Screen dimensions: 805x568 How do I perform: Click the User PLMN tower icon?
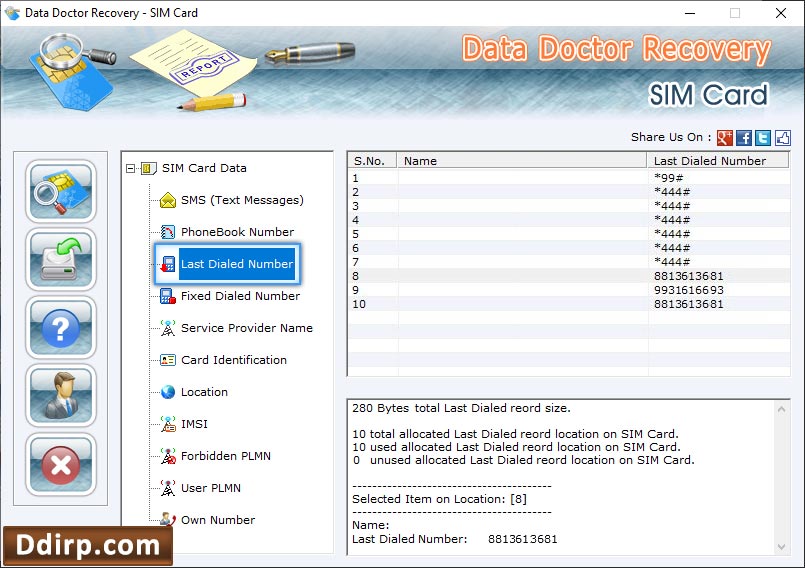click(x=168, y=488)
